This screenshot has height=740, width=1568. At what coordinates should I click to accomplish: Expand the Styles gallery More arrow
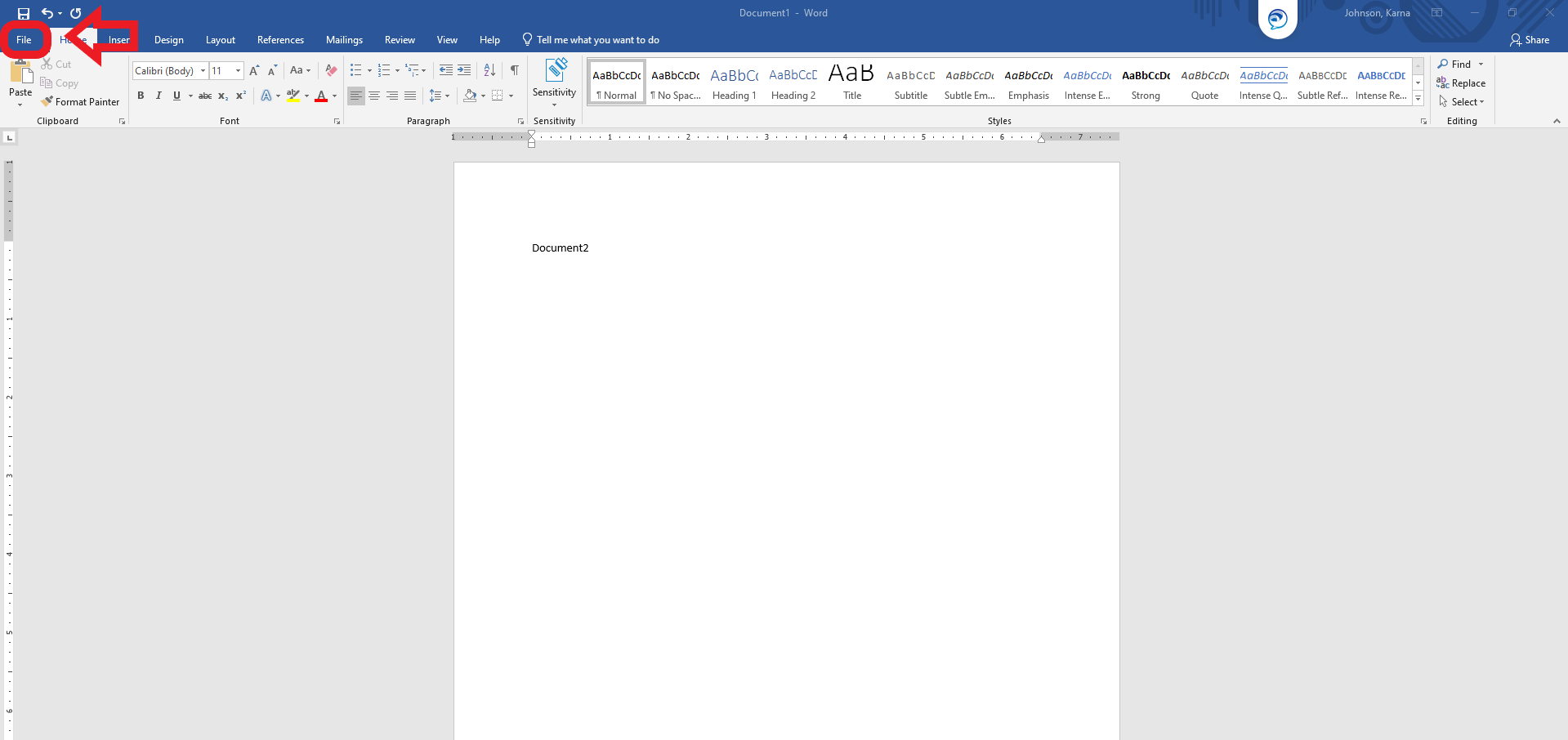pos(1418,99)
